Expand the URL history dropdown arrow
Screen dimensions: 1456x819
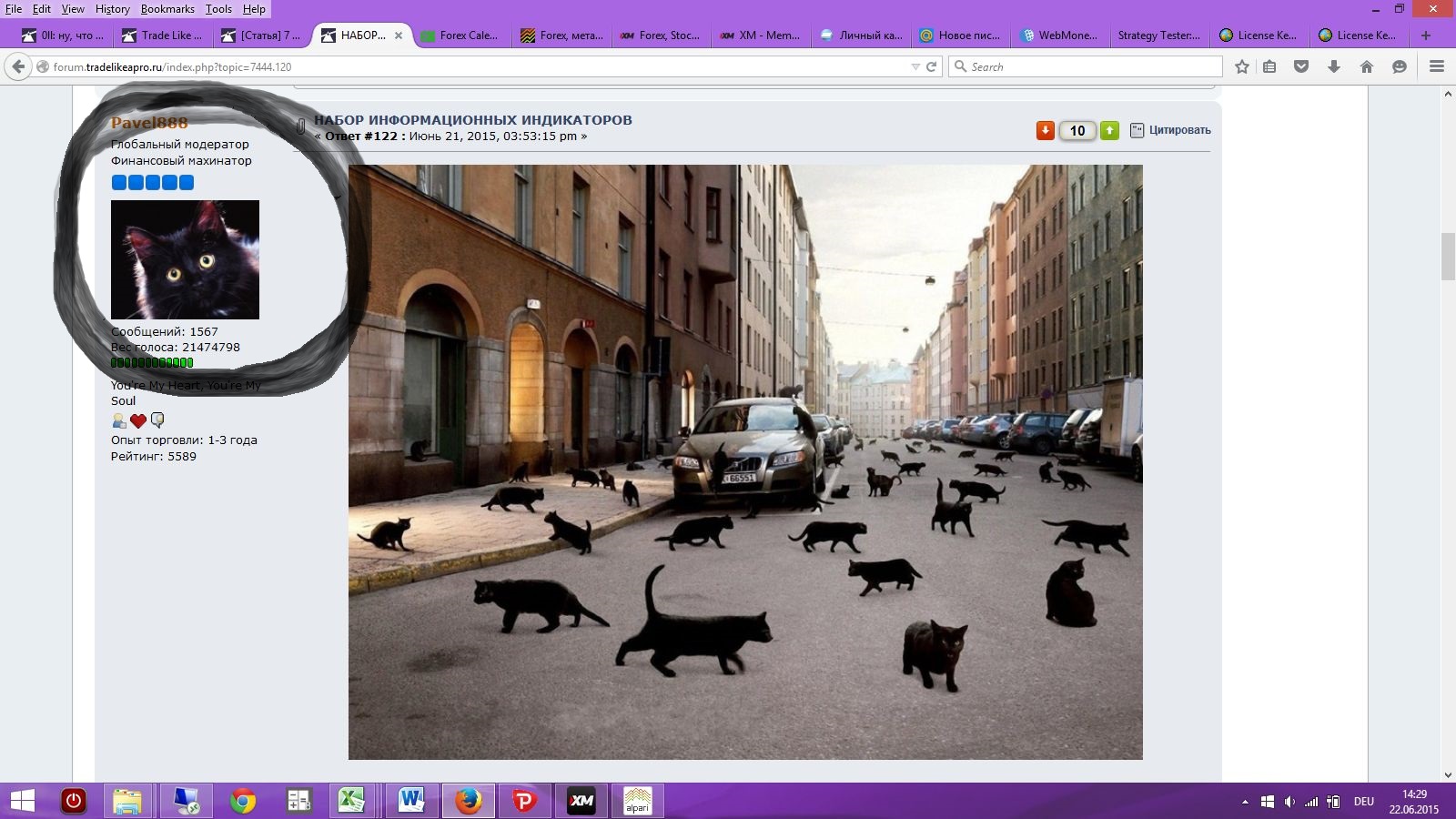[x=915, y=66]
